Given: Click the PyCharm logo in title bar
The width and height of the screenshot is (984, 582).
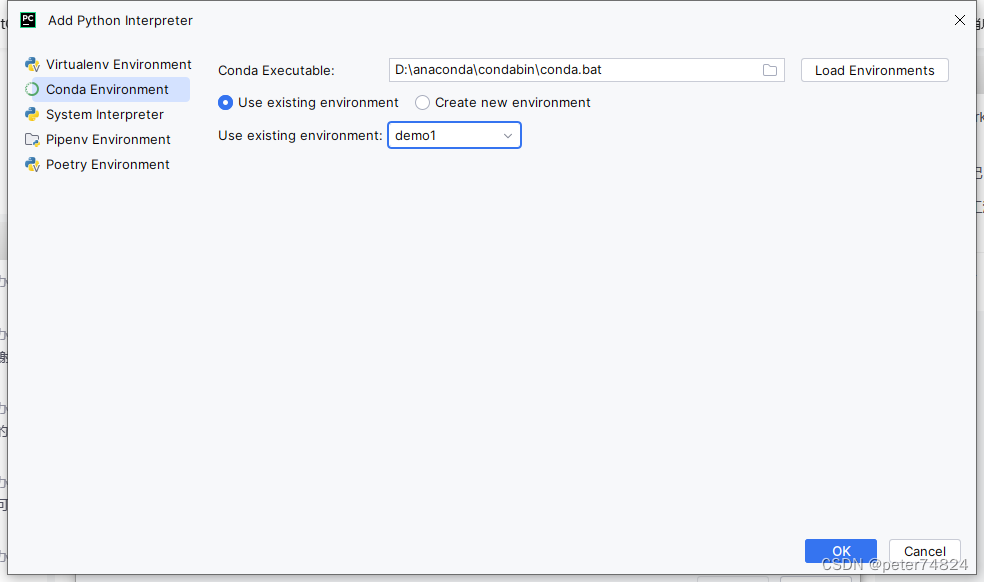Looking at the screenshot, I should pyautogui.click(x=28, y=20).
